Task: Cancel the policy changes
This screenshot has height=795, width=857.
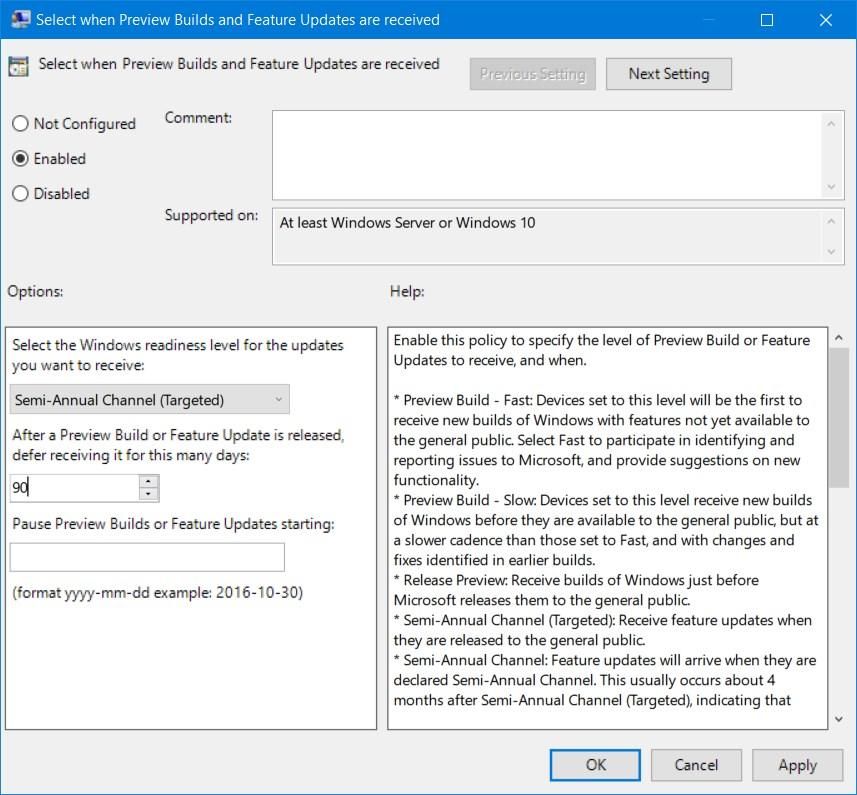Action: pos(696,765)
